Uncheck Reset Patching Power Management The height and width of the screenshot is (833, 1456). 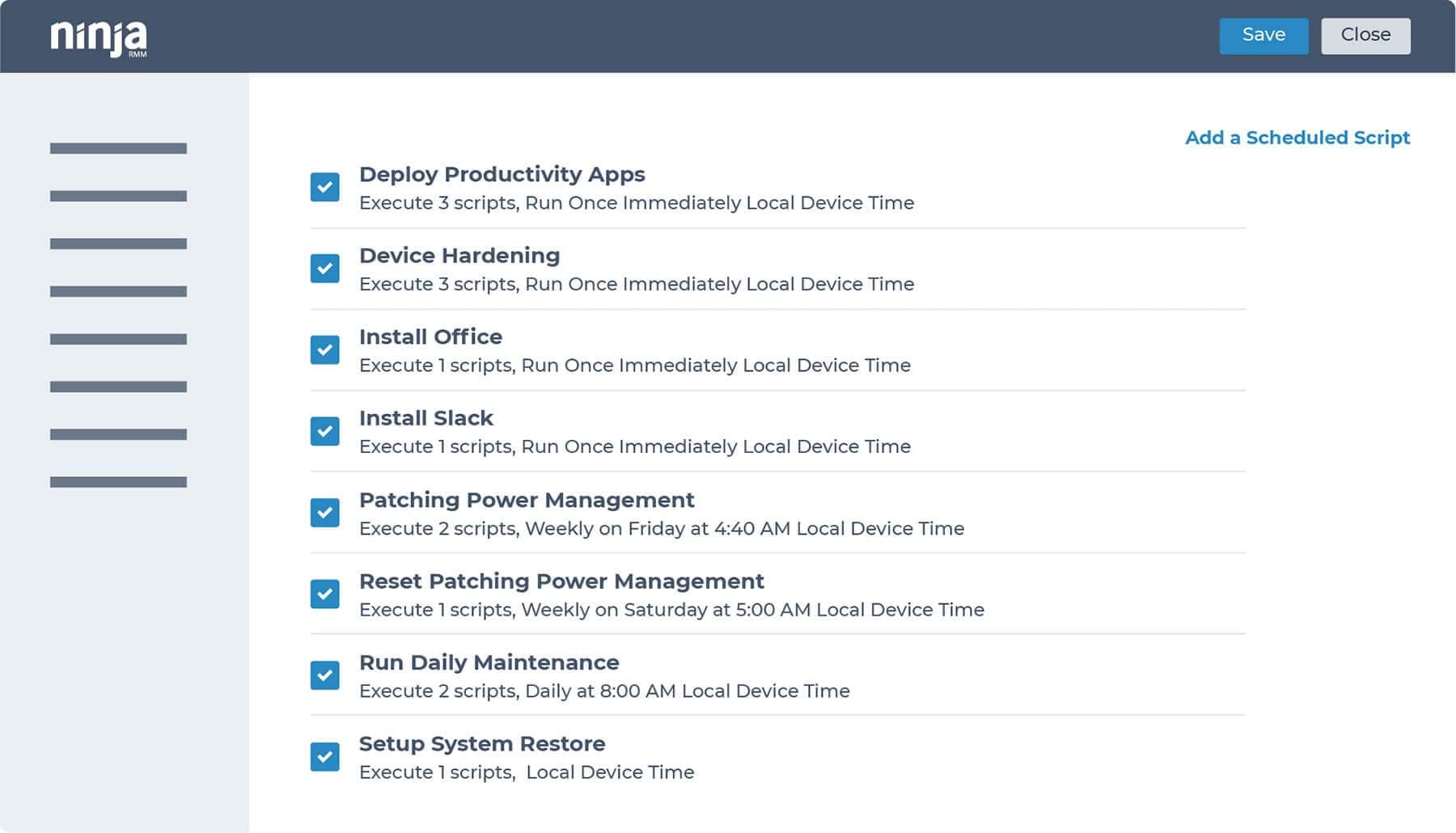[325, 594]
